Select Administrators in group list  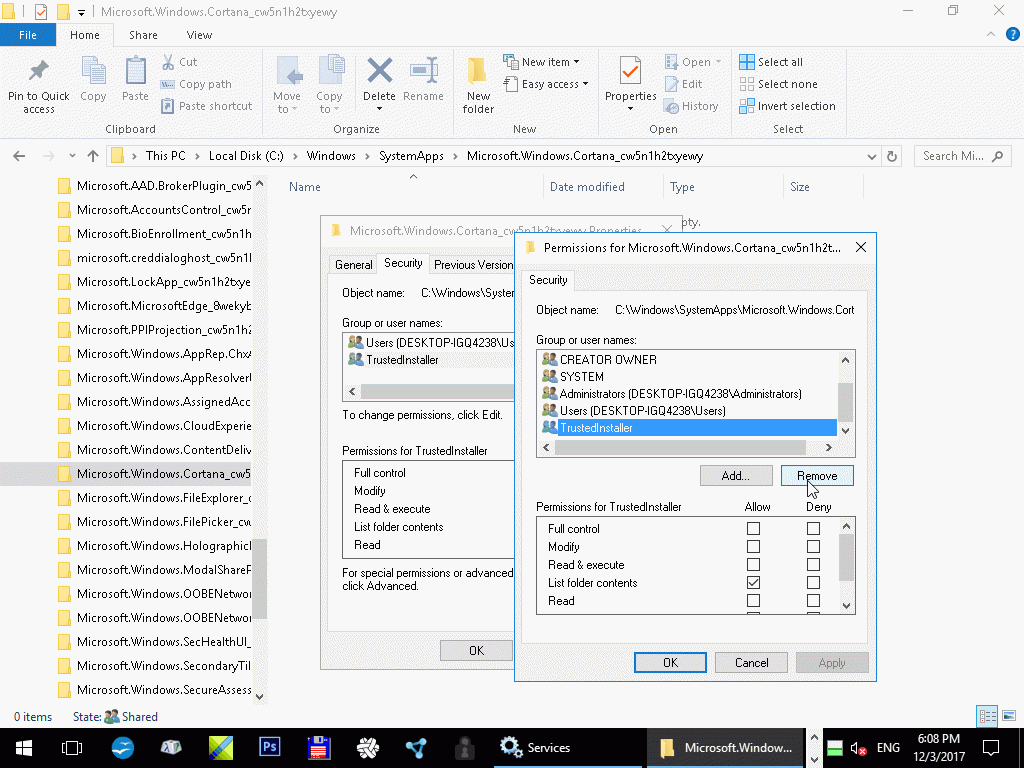pyautogui.click(x=680, y=394)
